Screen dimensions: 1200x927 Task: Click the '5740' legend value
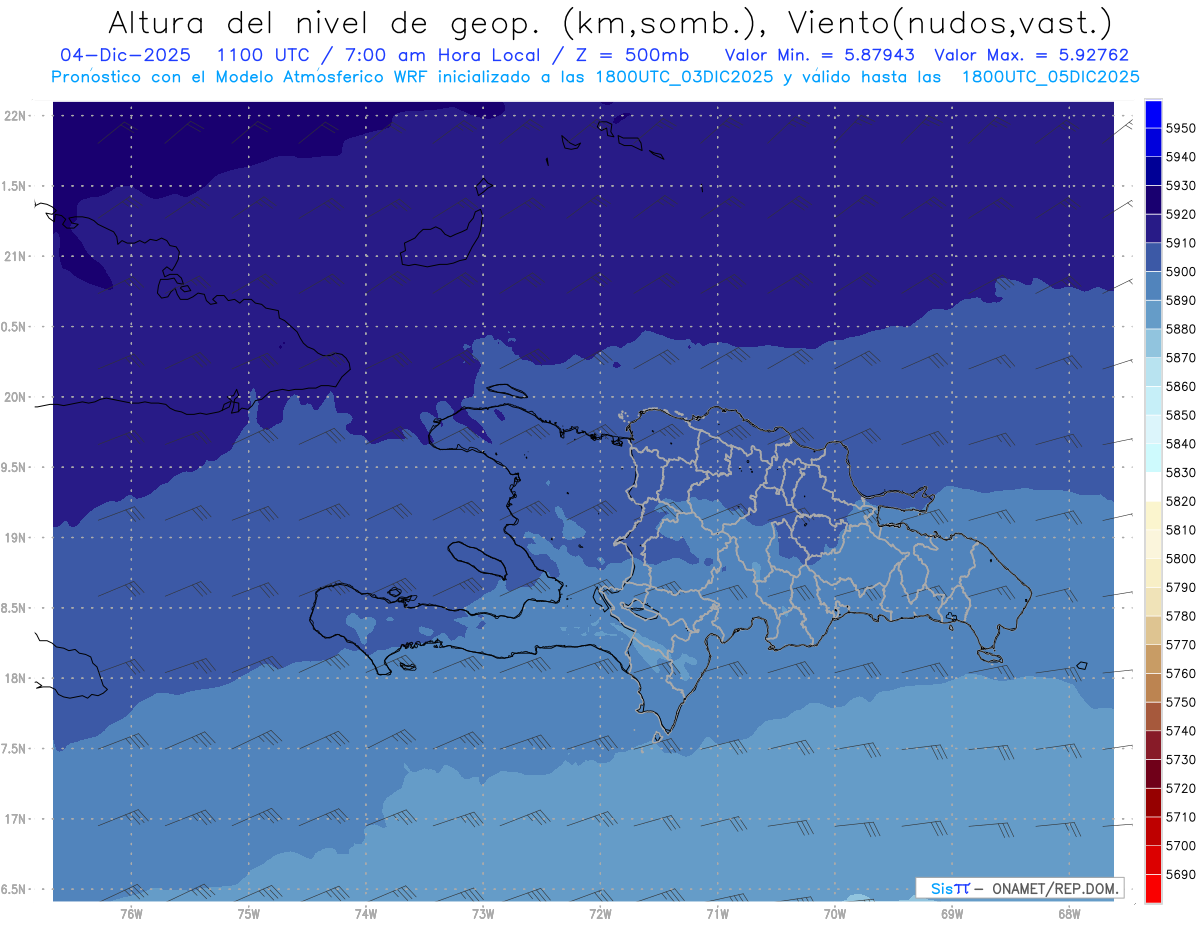click(x=1181, y=731)
